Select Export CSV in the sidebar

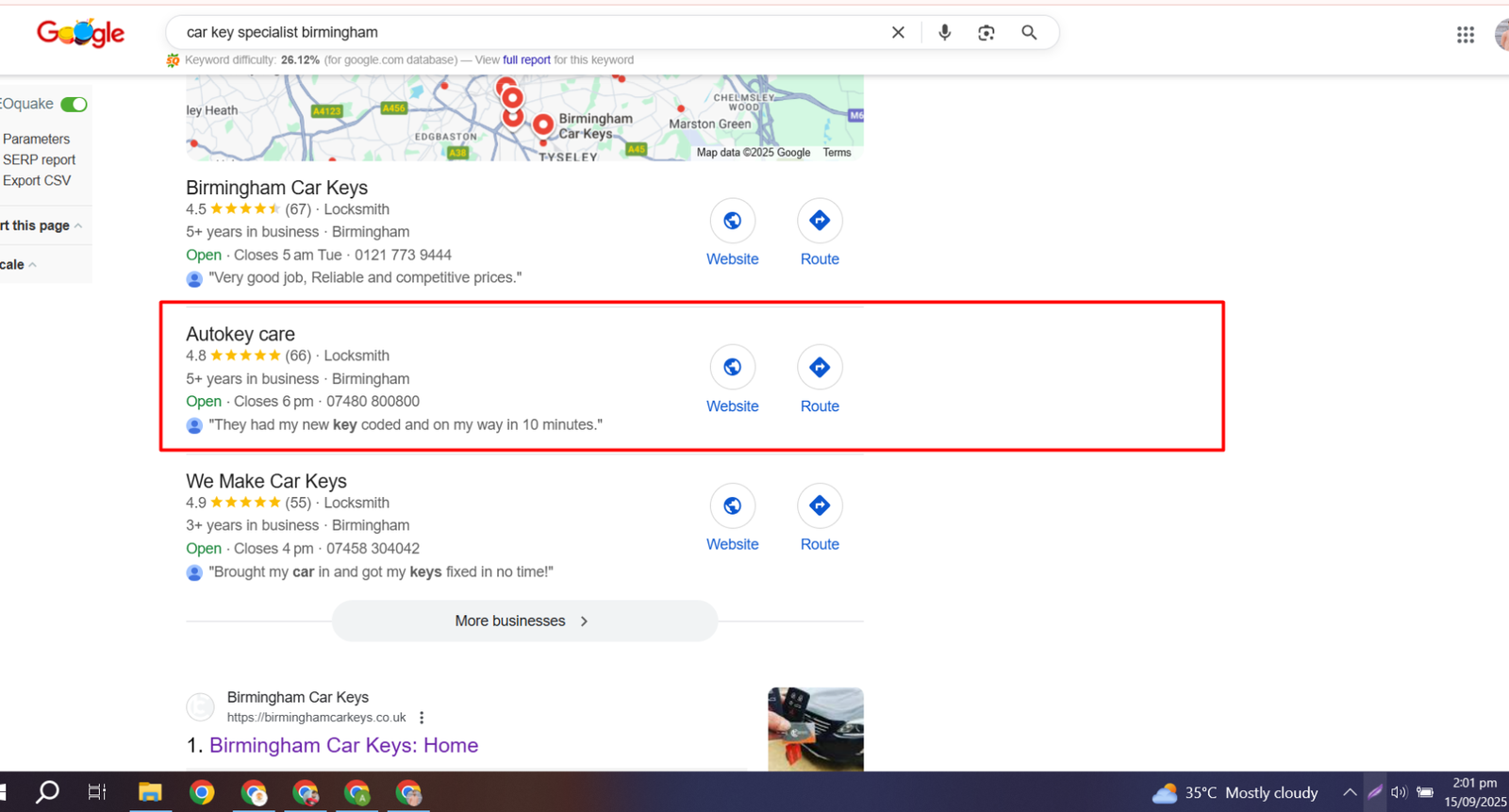coord(37,181)
